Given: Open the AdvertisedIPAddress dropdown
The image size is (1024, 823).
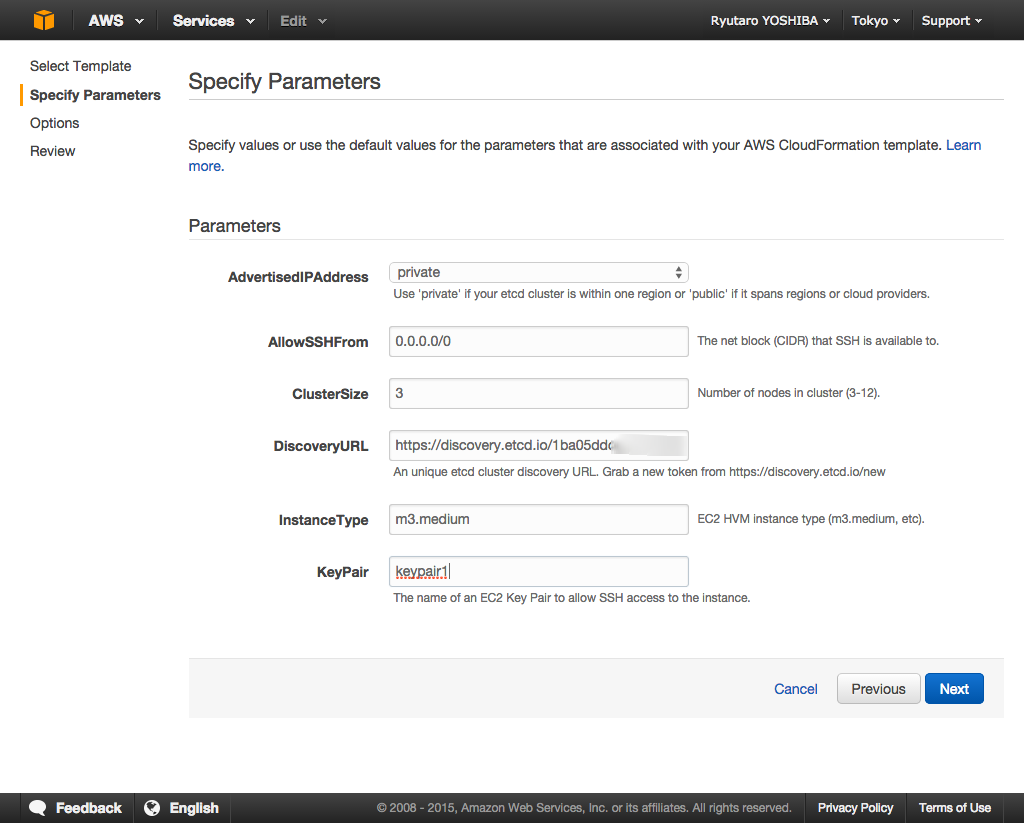Looking at the screenshot, I should 538,272.
